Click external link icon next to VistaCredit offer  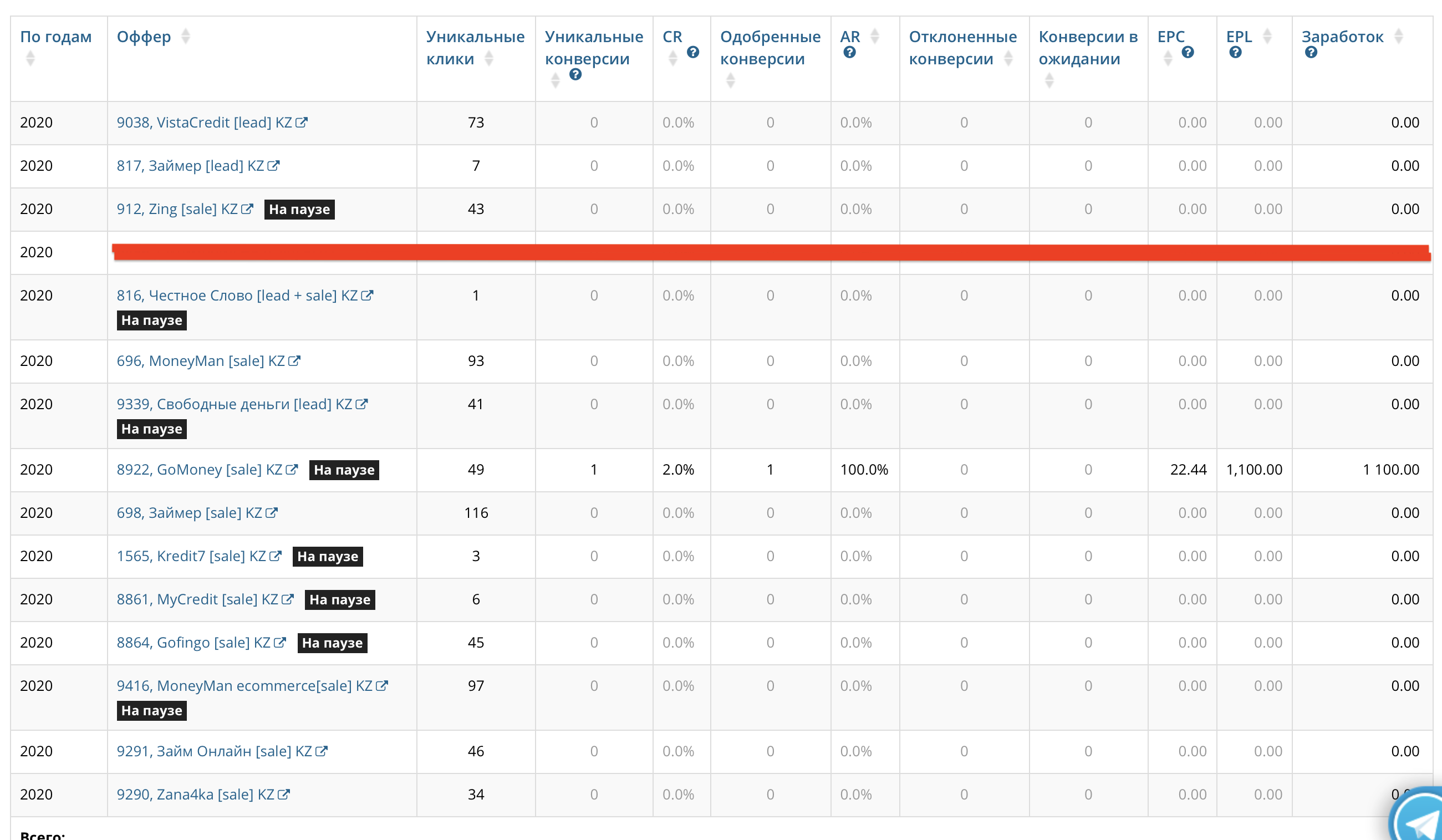pos(302,122)
